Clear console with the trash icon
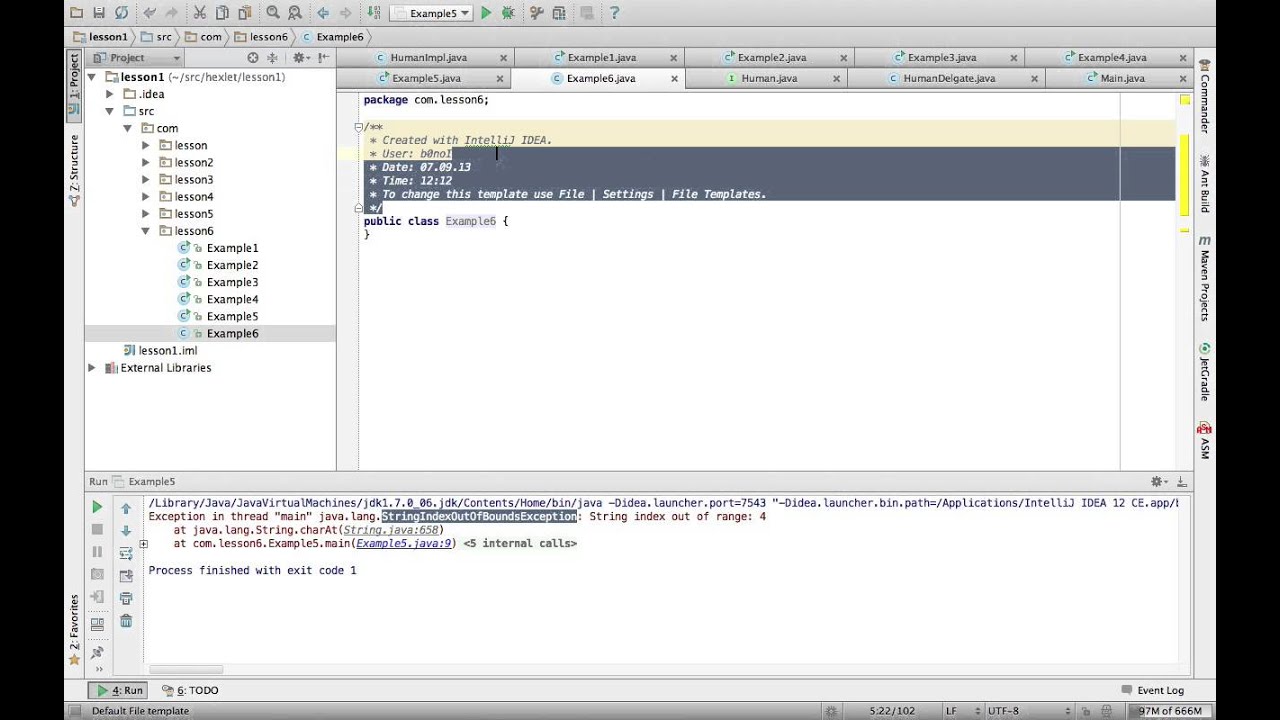This screenshot has height=720, width=1280. tap(126, 621)
